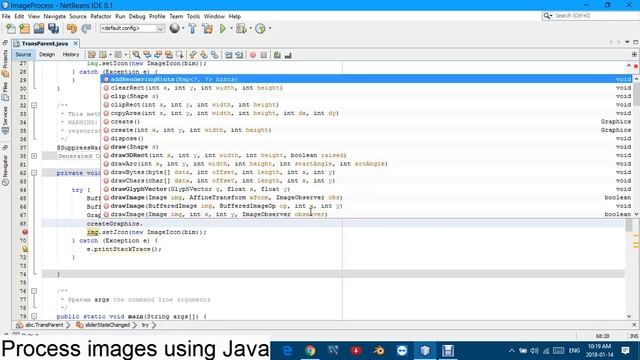The width and height of the screenshot is (640, 360).
Task: Click the New Project toolbar icon
Action: pyautogui.click(x=24, y=29)
